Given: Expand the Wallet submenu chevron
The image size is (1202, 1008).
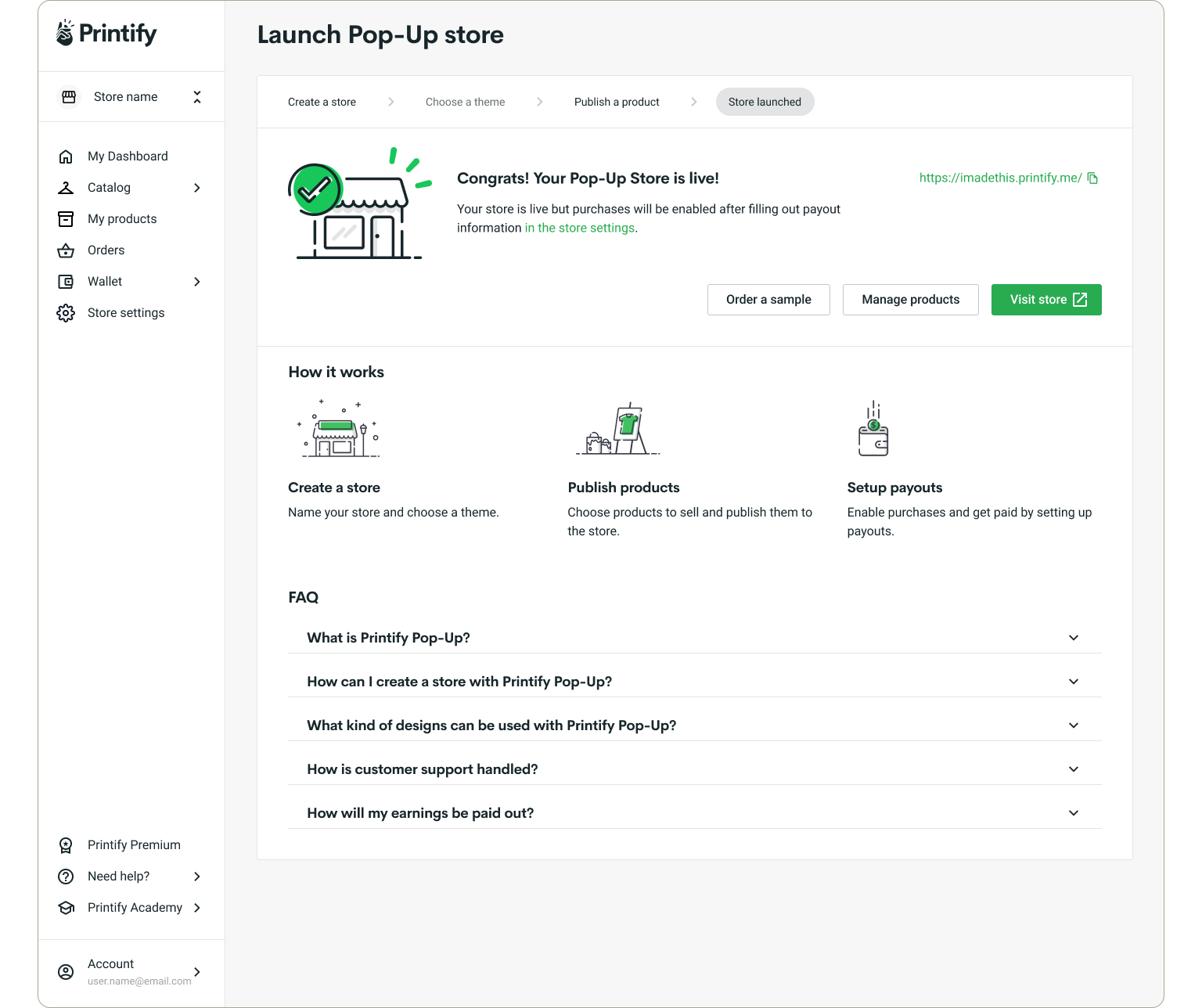Looking at the screenshot, I should (197, 282).
